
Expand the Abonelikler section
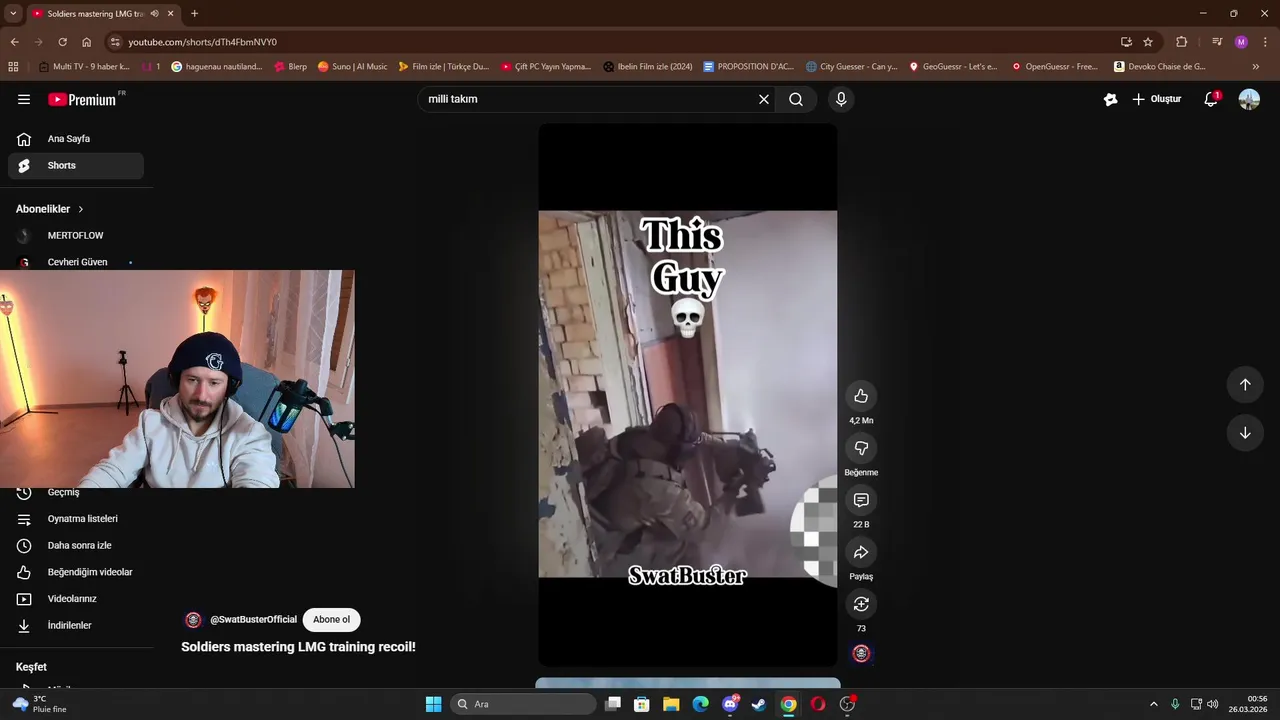pyautogui.click(x=50, y=209)
